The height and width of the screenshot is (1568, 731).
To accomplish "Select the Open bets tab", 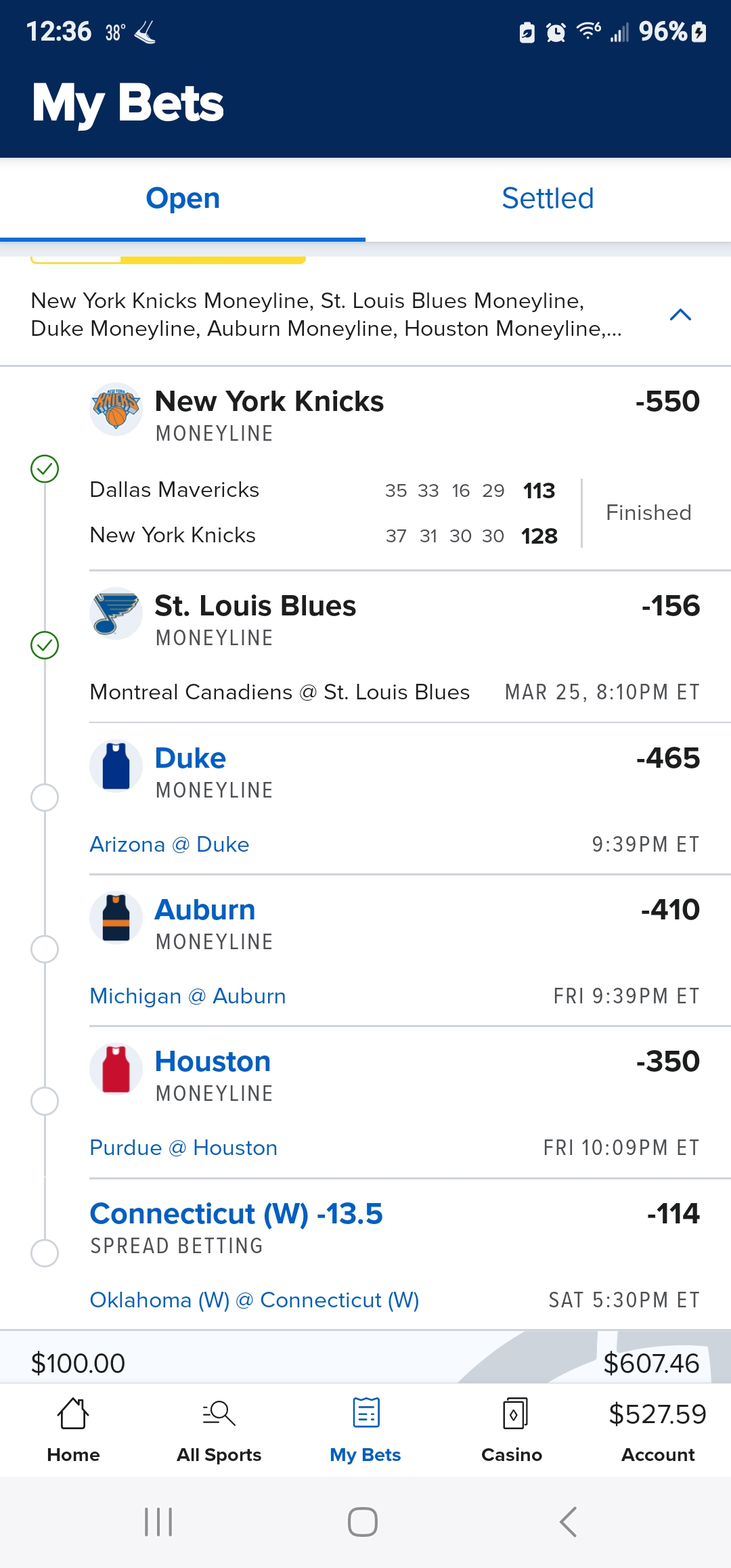I will (x=183, y=199).
